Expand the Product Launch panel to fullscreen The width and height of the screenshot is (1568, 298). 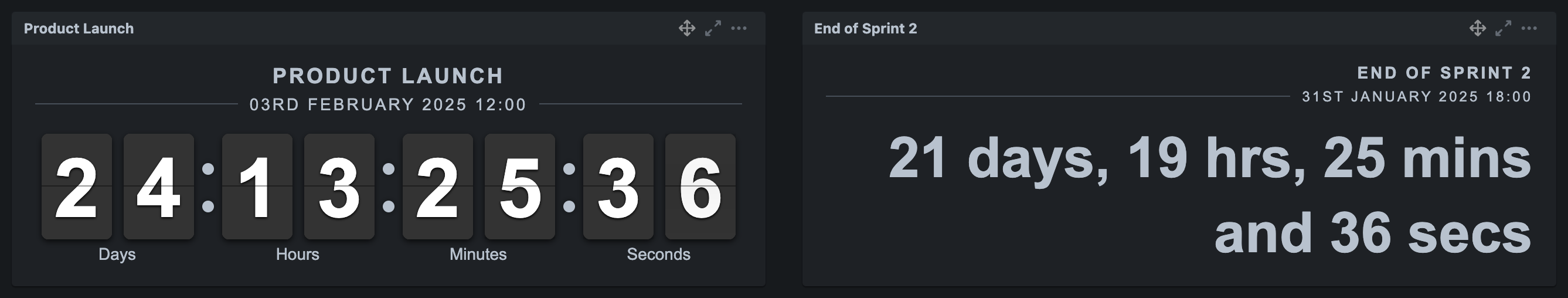point(713,28)
